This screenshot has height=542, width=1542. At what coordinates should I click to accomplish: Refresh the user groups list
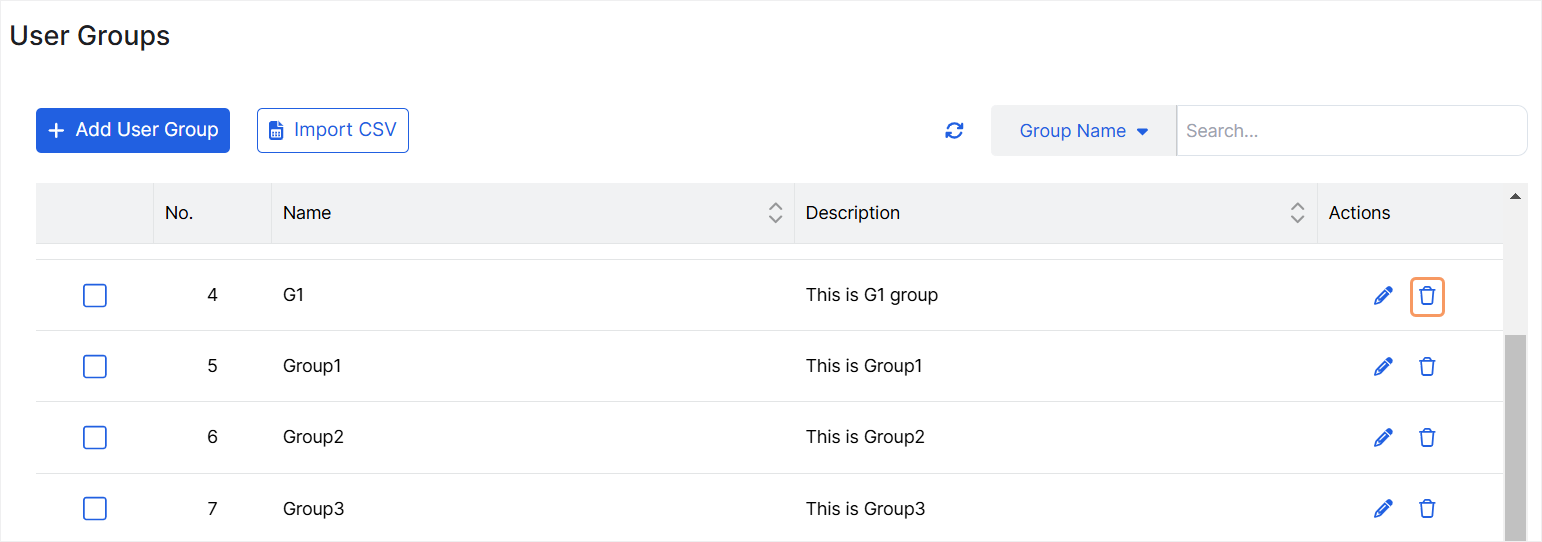954,131
